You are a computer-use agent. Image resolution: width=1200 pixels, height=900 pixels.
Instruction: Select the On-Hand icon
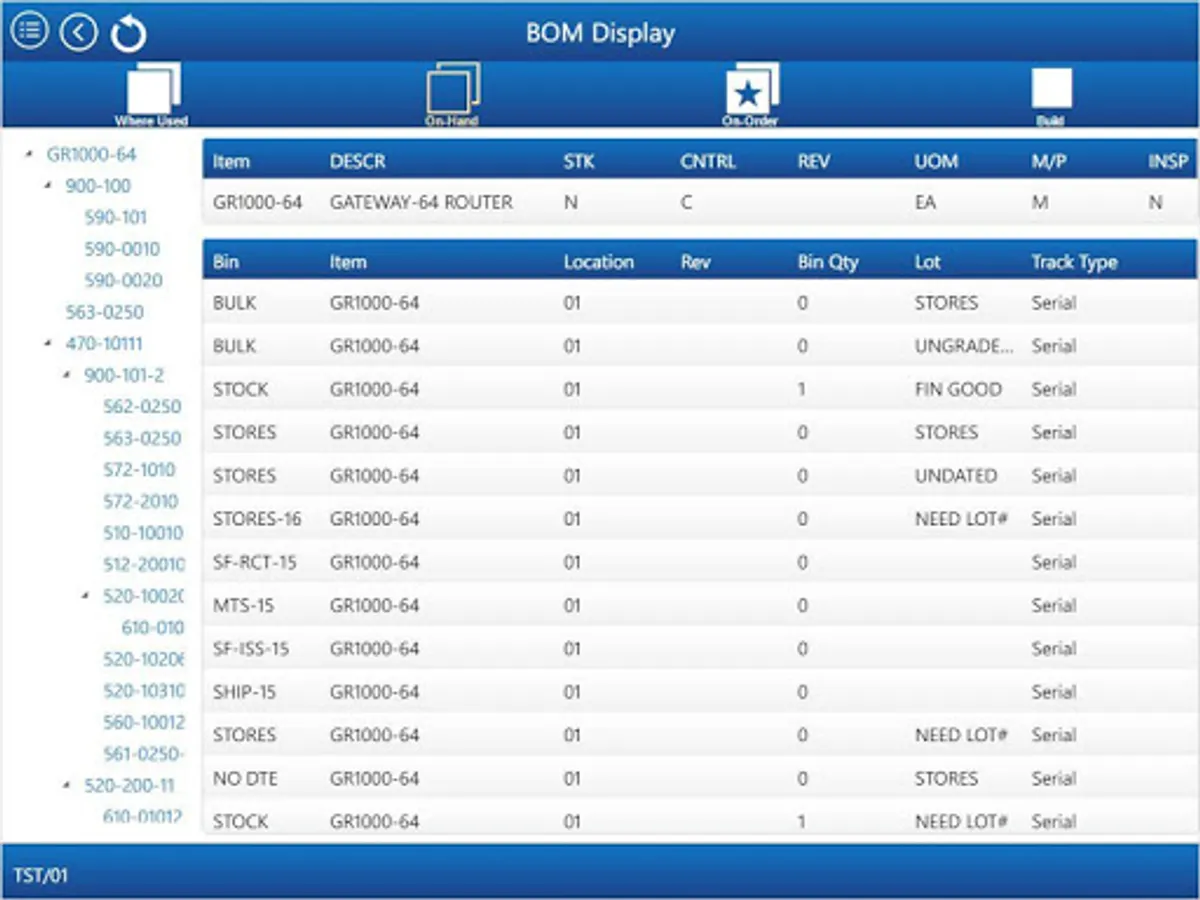(x=452, y=95)
